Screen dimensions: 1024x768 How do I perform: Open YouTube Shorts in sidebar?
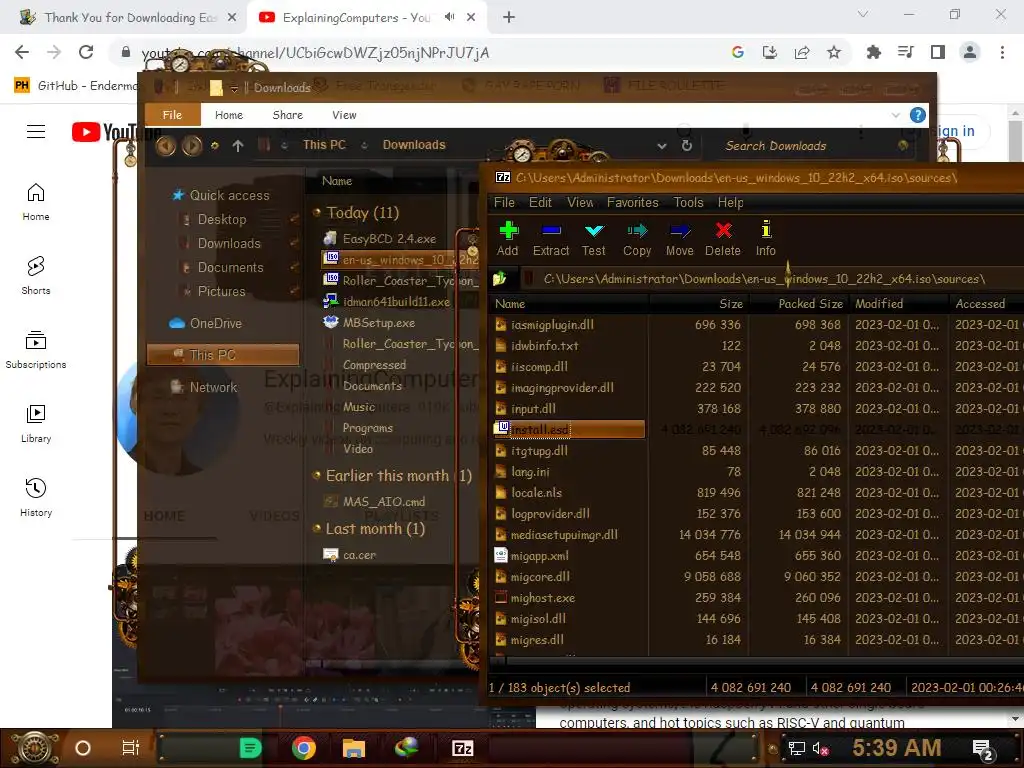(36, 275)
